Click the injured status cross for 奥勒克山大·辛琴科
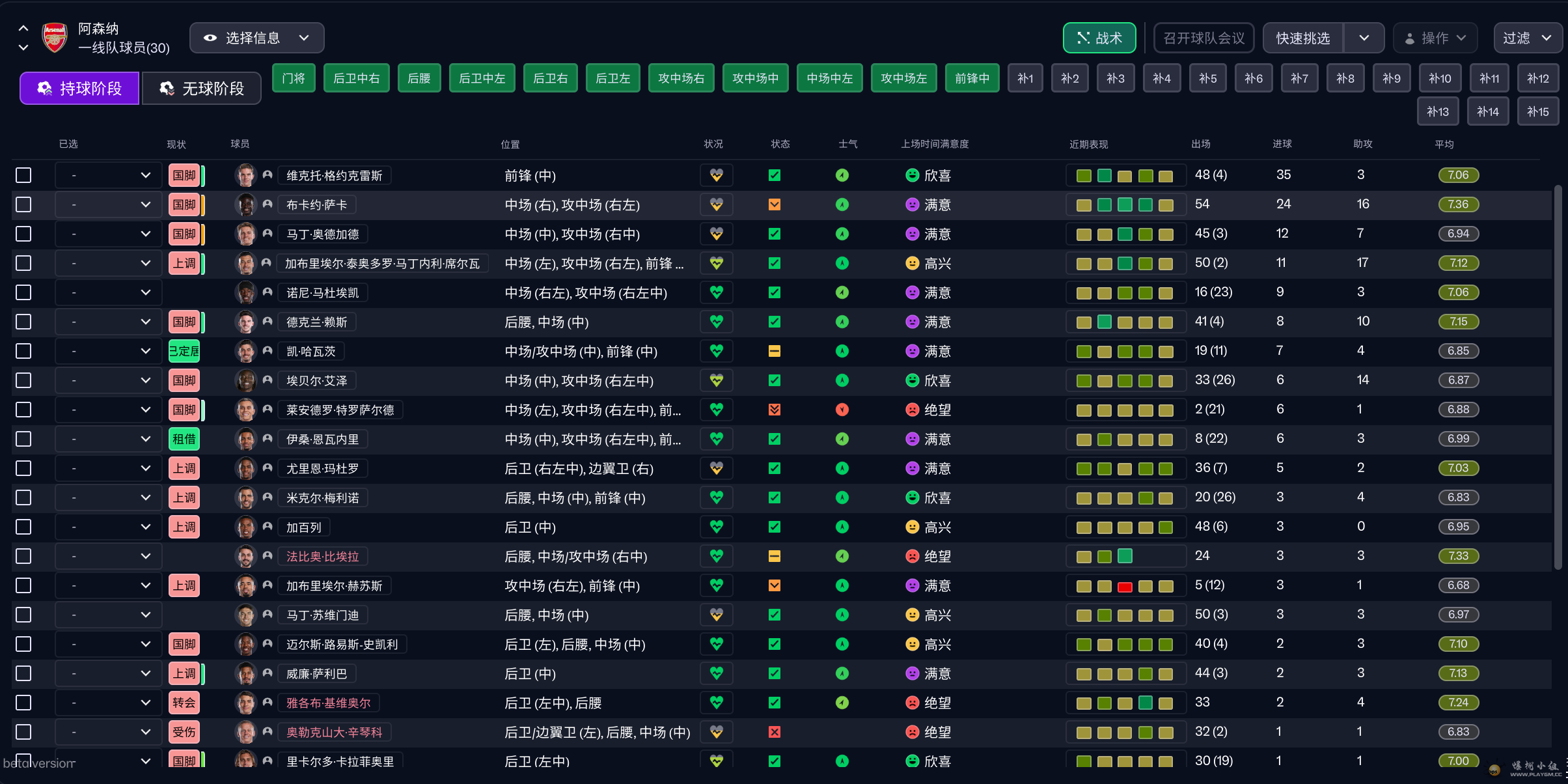Screen dimensions: 1568x784 [774, 732]
